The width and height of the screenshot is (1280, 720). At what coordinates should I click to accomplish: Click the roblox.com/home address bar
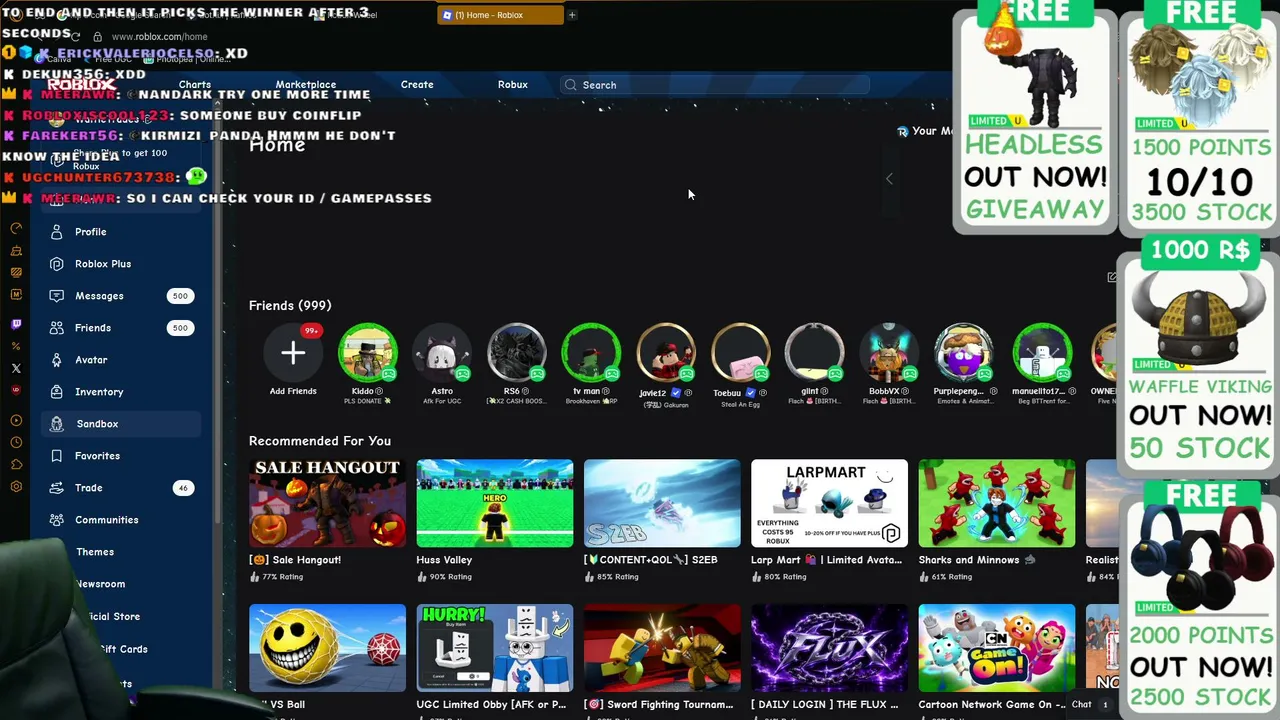click(x=159, y=37)
